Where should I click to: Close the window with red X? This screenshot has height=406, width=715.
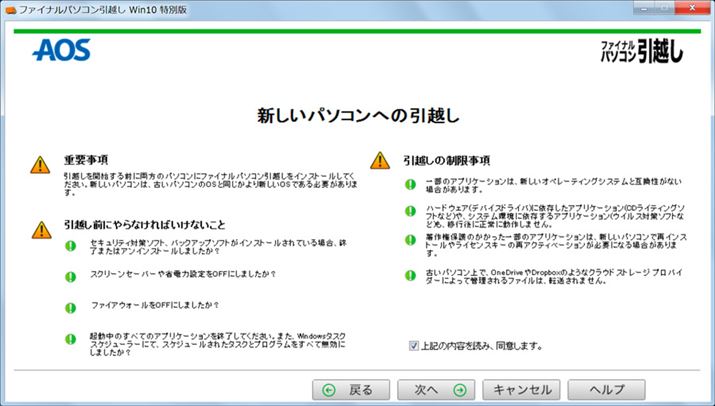692,8
